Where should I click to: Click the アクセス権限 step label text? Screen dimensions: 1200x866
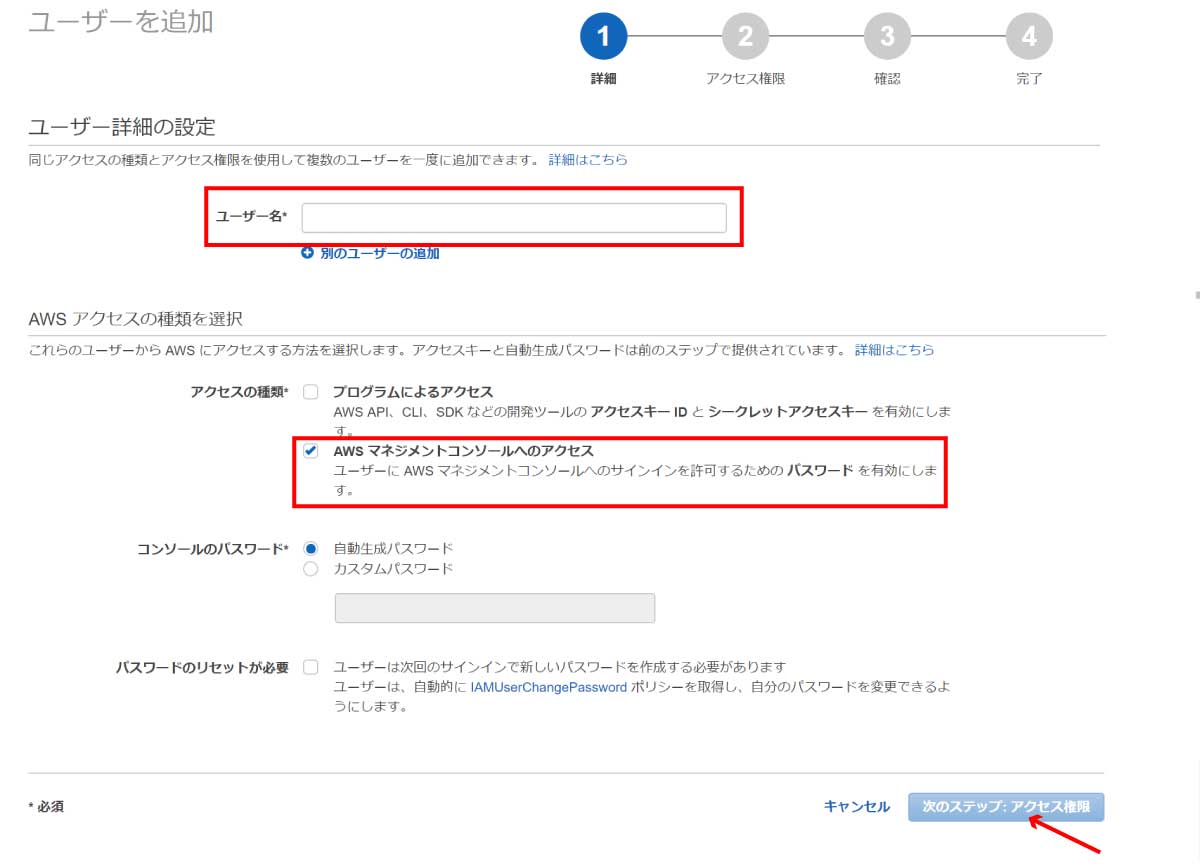tap(746, 76)
